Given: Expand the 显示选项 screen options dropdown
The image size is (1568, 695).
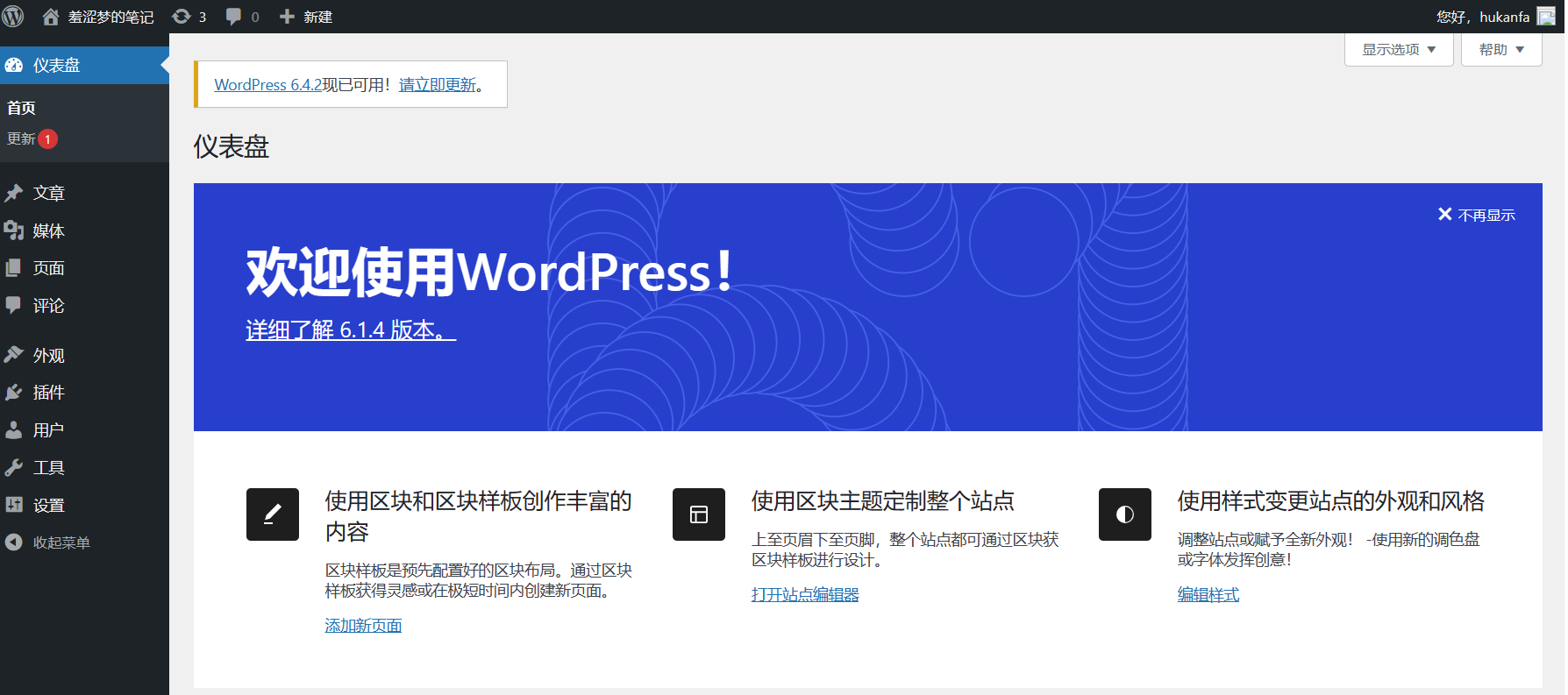Looking at the screenshot, I should 1399,49.
